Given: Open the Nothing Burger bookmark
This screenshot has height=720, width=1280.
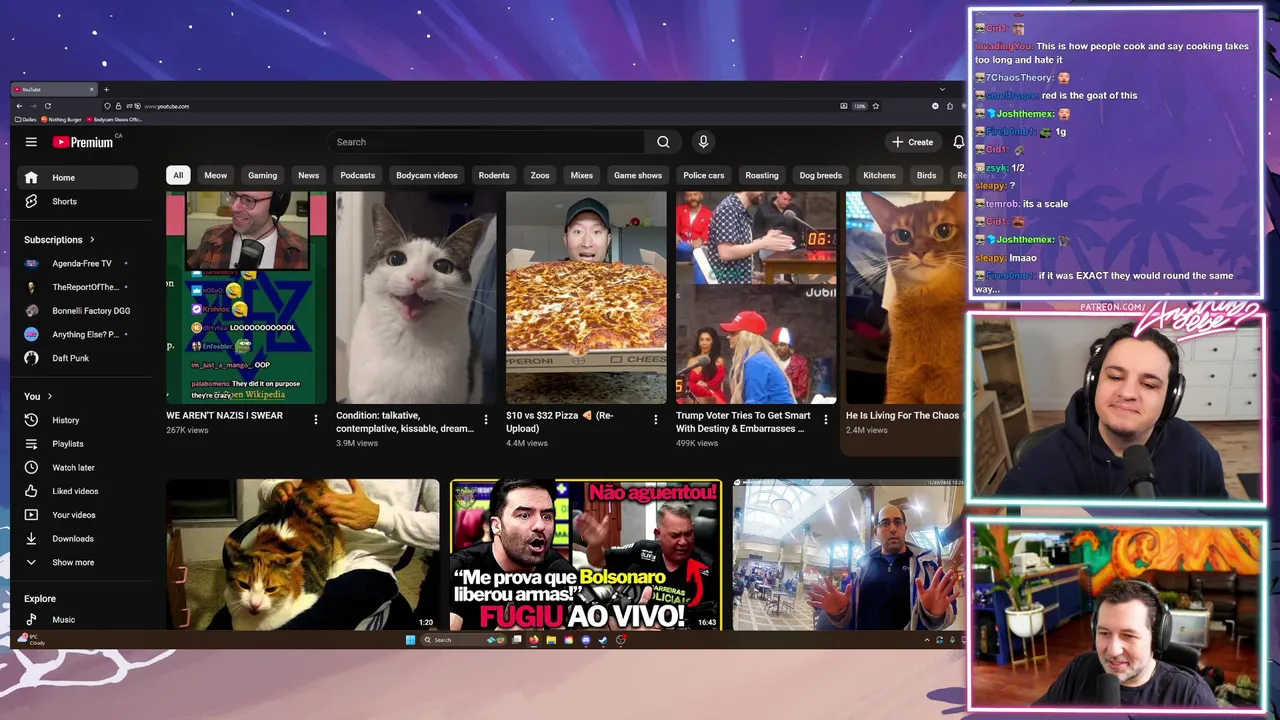Looking at the screenshot, I should [x=62, y=119].
